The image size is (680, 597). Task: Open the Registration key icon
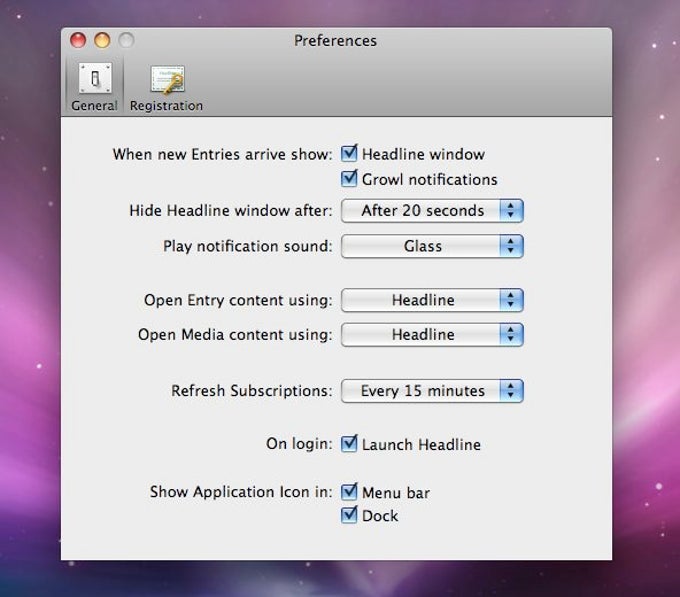tap(167, 79)
